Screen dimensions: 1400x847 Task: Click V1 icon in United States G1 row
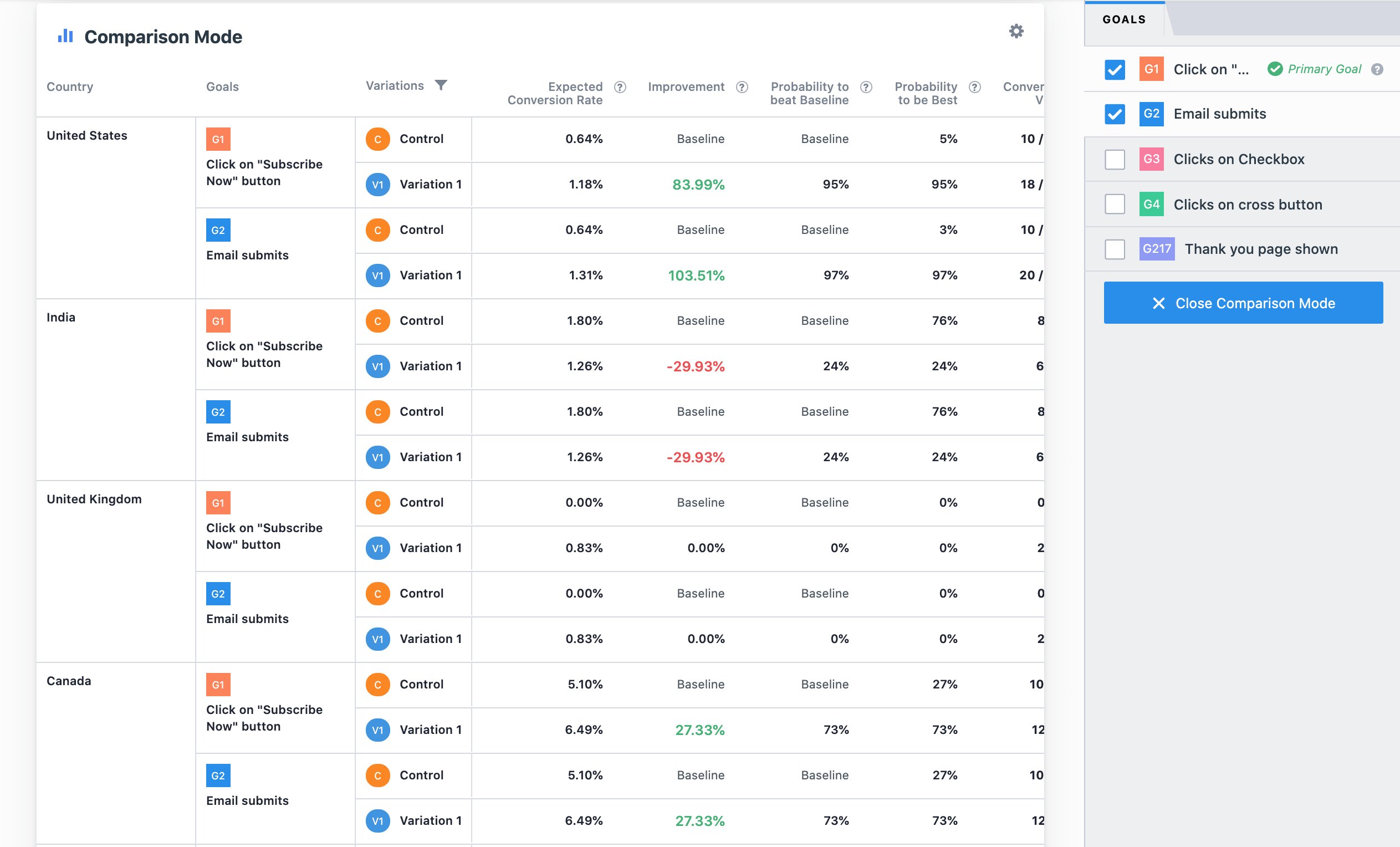click(x=378, y=185)
